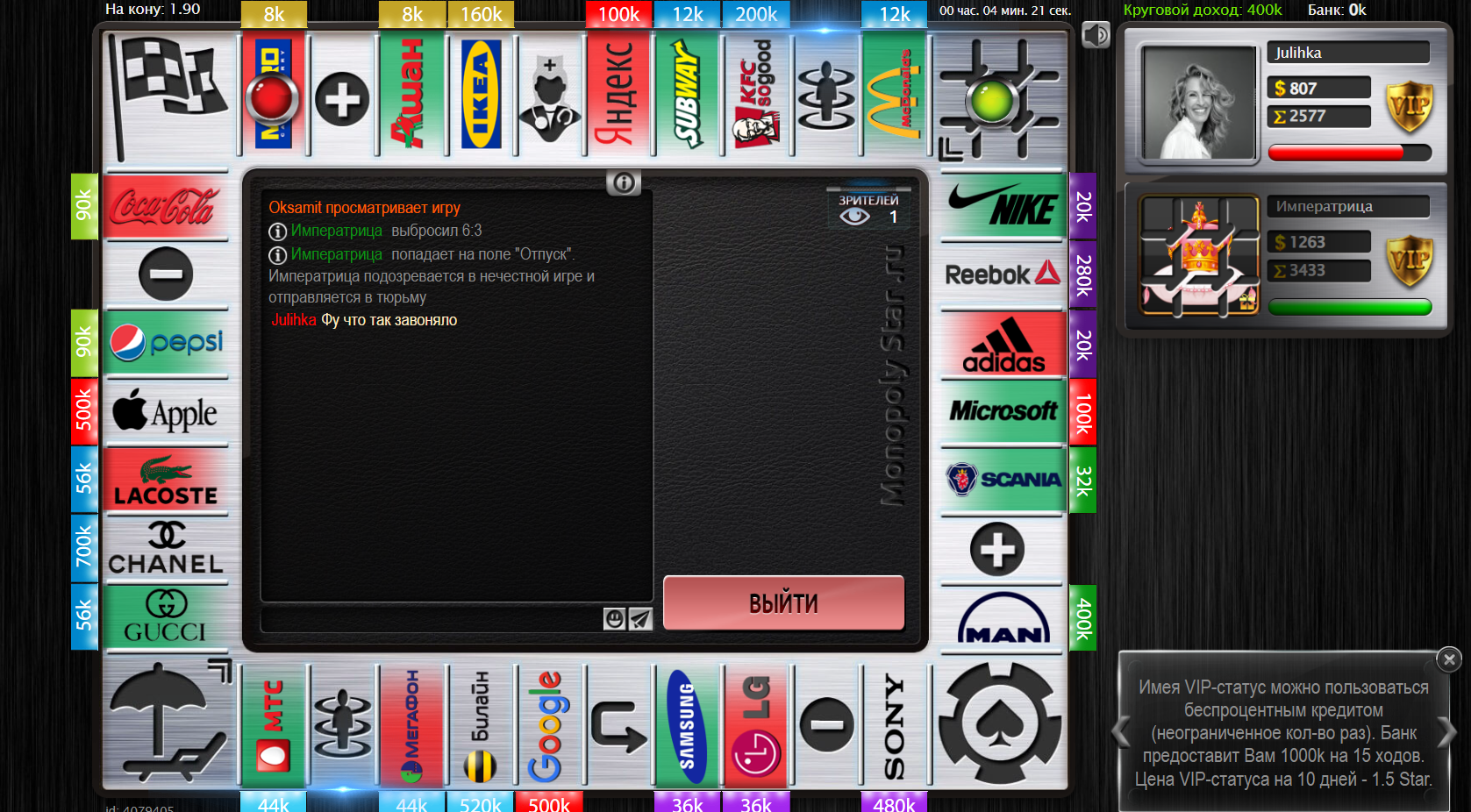
Task: Select the Google board cell
Action: (549, 726)
